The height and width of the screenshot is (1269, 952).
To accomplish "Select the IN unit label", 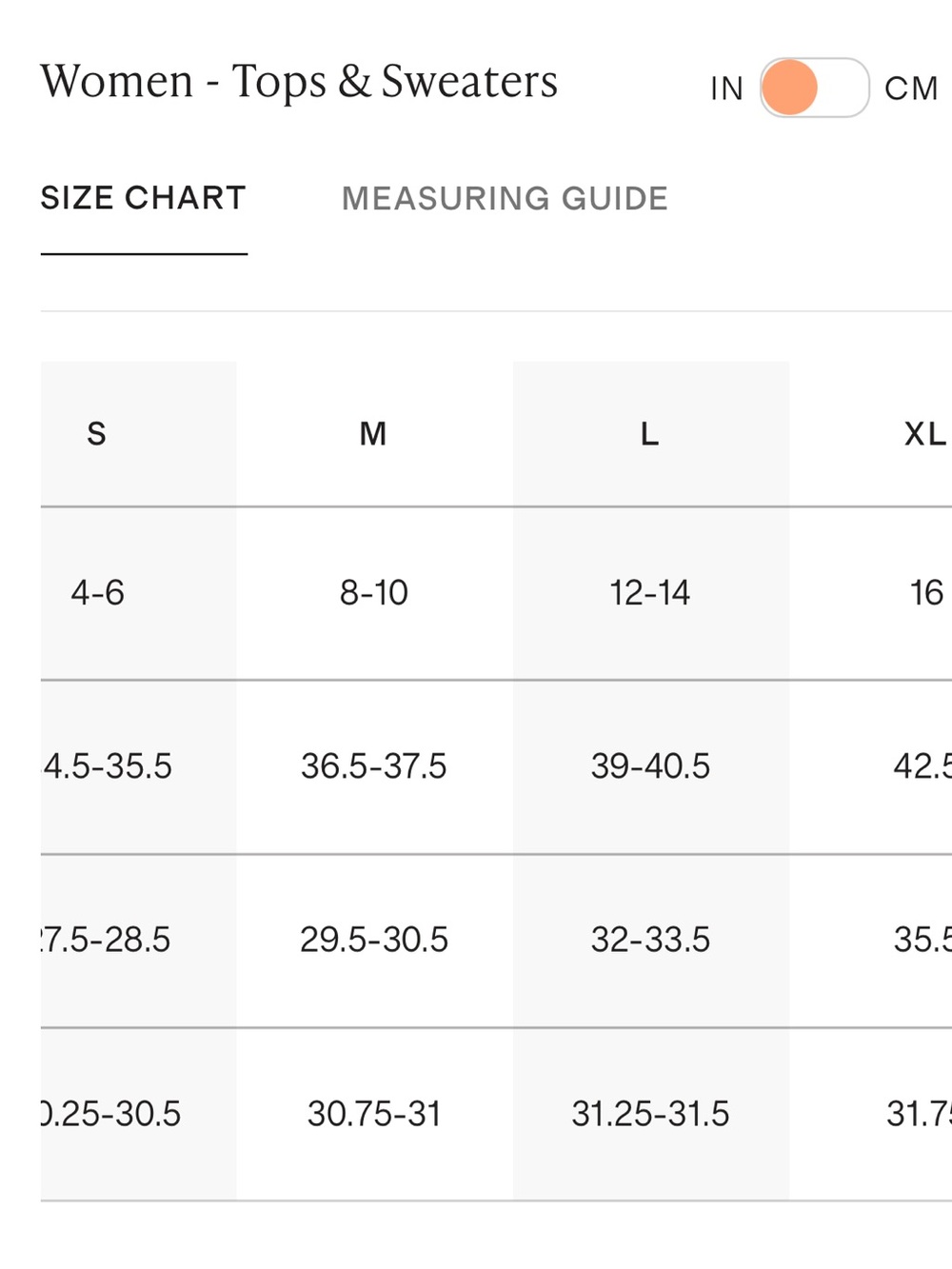I will tap(726, 89).
